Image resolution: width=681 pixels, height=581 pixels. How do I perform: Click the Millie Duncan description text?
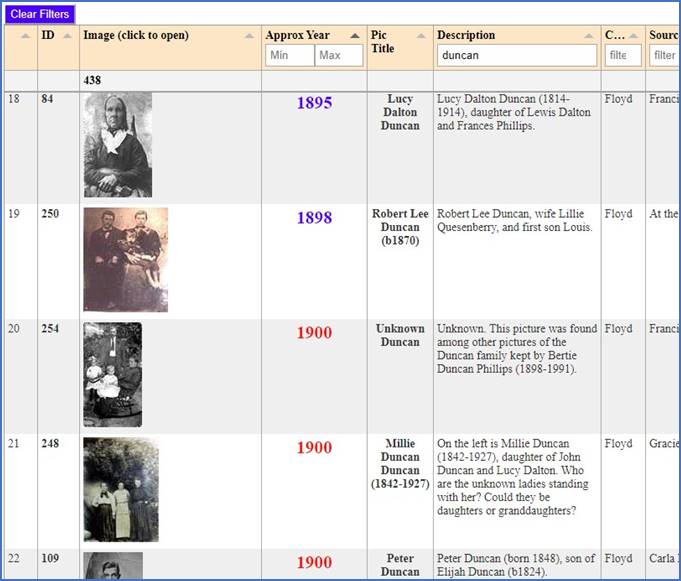coord(512,477)
